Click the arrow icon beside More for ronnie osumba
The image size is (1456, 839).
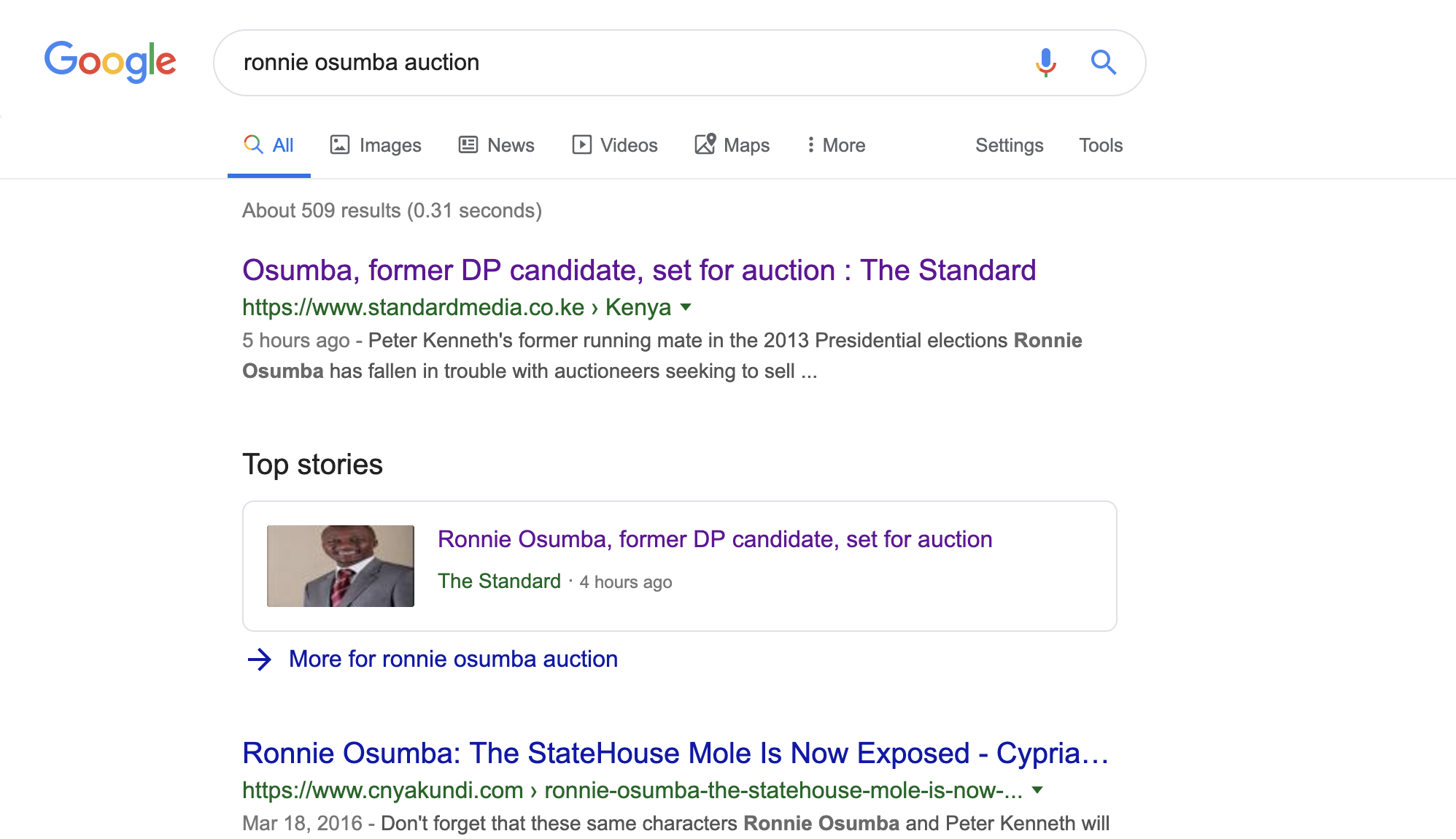[x=260, y=660]
